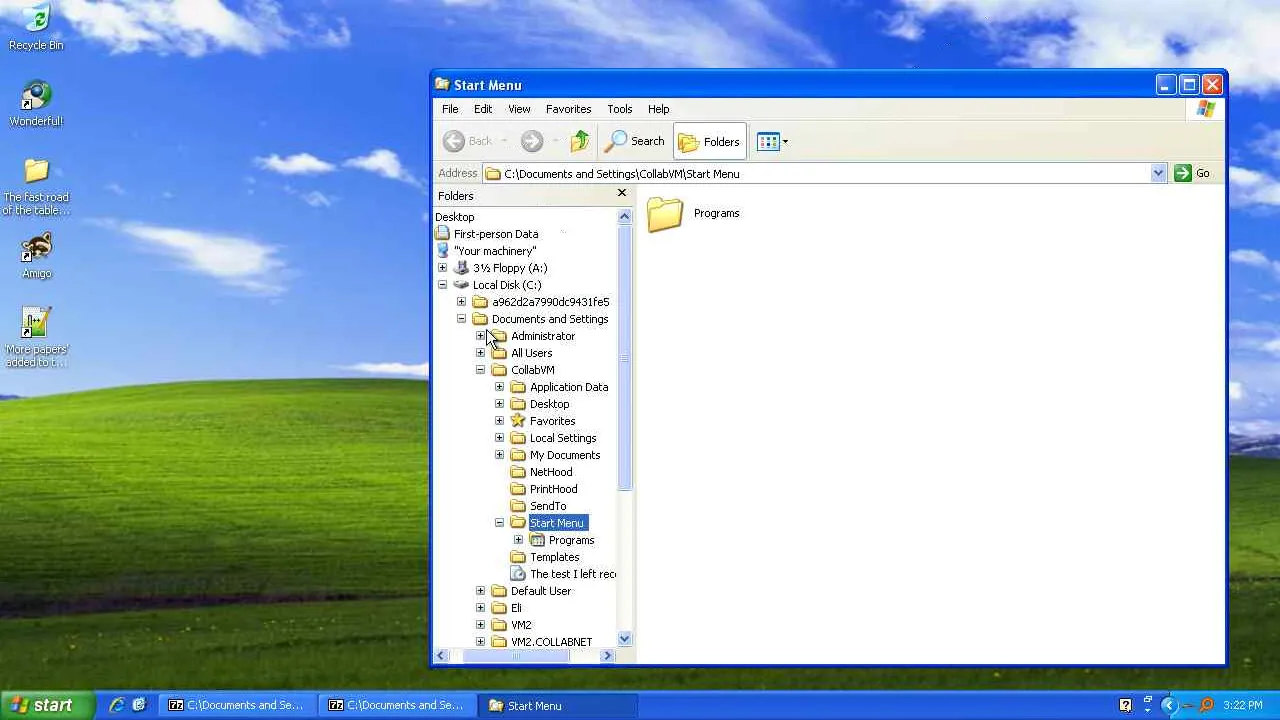Open the Address bar dropdown list
This screenshot has height=720, width=1280.
[1158, 173]
